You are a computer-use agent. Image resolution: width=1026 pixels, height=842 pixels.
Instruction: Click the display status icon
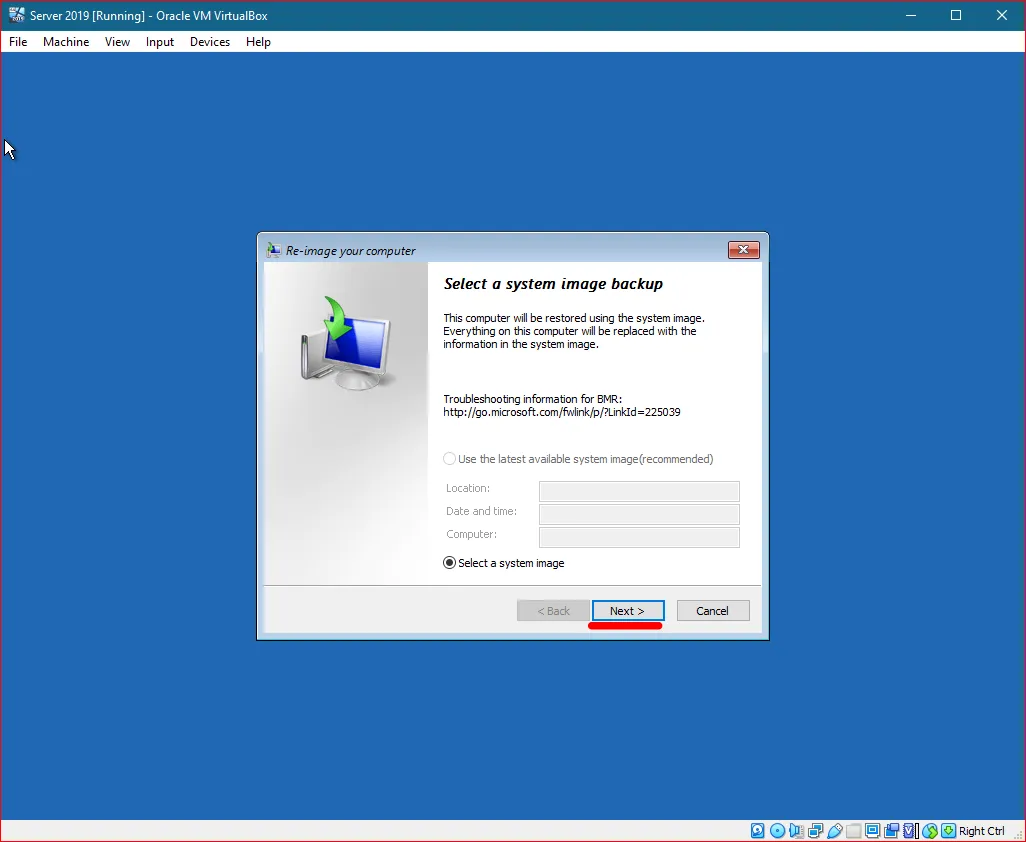tap(873, 830)
